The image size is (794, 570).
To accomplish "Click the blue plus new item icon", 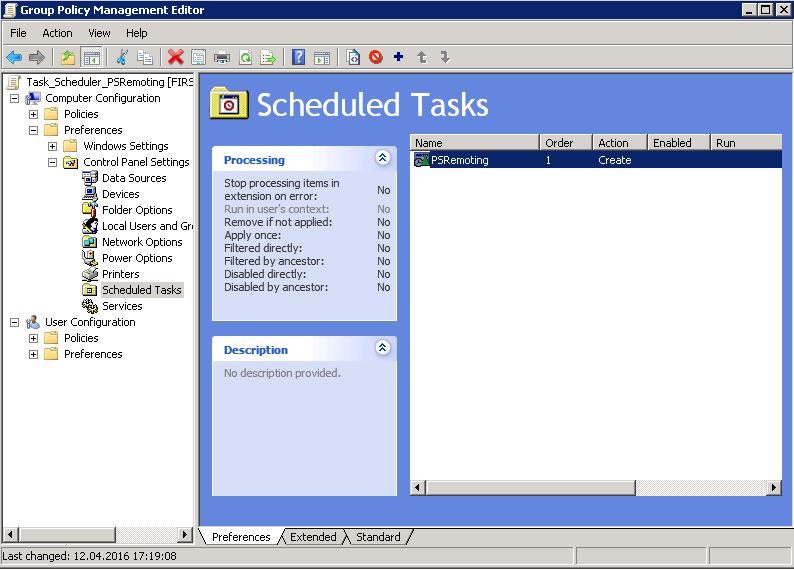I will (399, 57).
